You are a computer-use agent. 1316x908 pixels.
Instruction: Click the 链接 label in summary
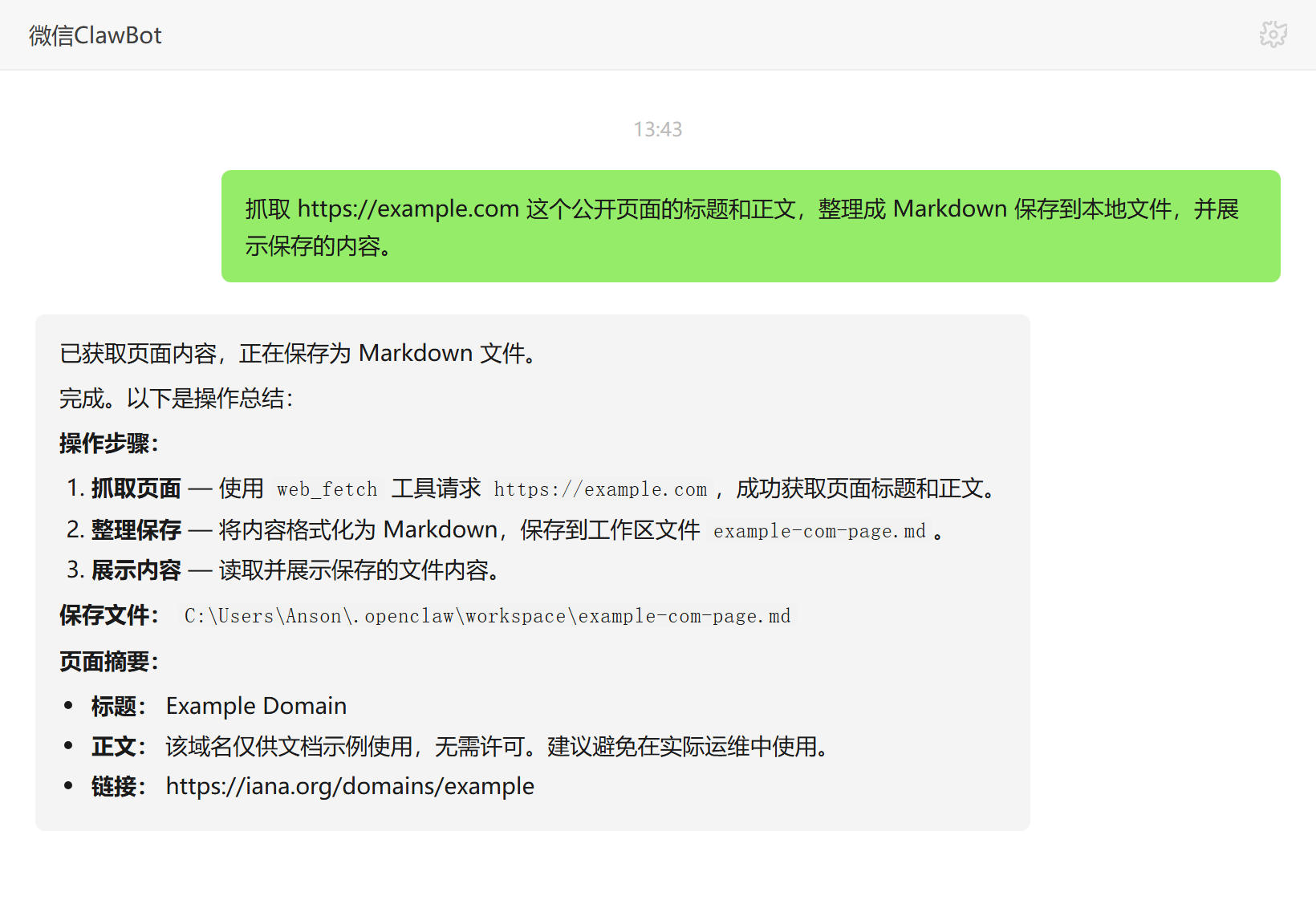pyautogui.click(x=119, y=786)
